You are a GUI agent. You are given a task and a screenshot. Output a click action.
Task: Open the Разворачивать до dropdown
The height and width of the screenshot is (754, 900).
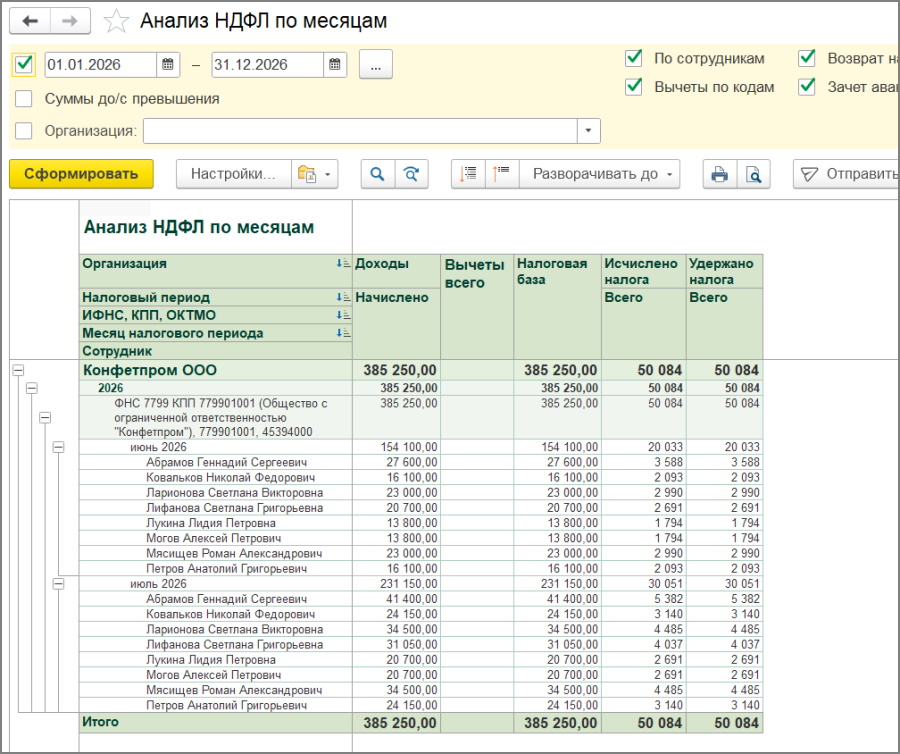(600, 174)
